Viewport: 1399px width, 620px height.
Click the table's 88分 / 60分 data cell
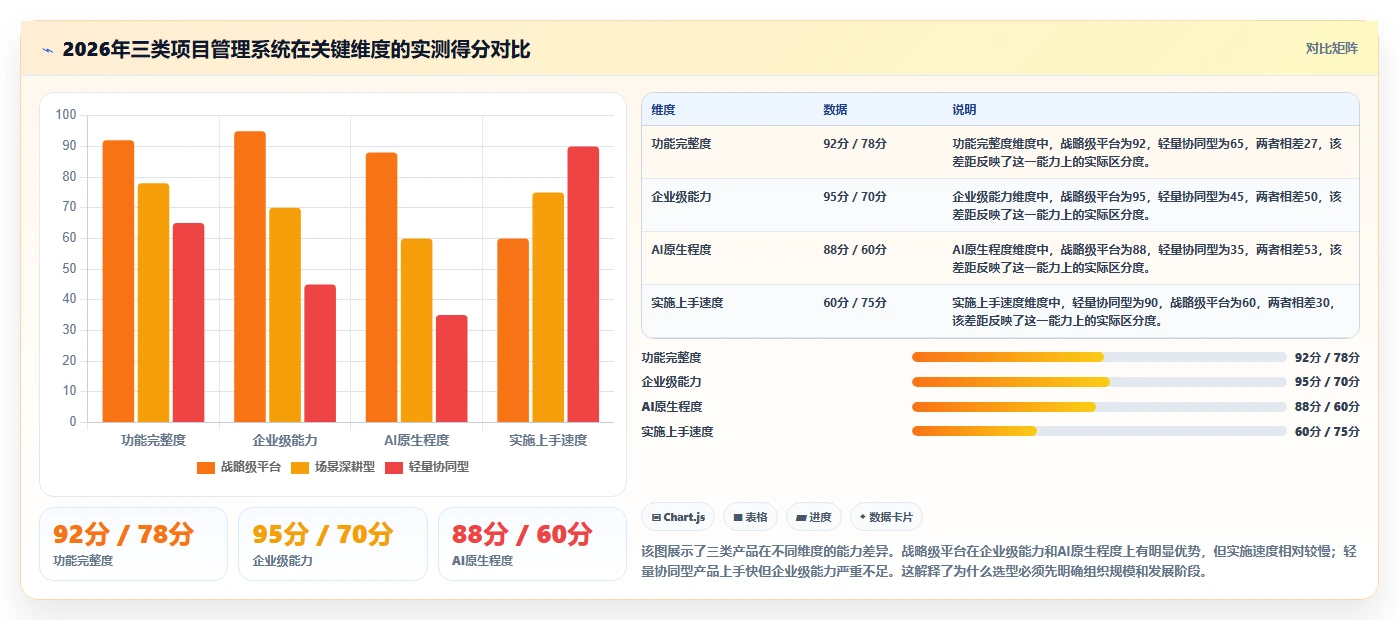855,249
